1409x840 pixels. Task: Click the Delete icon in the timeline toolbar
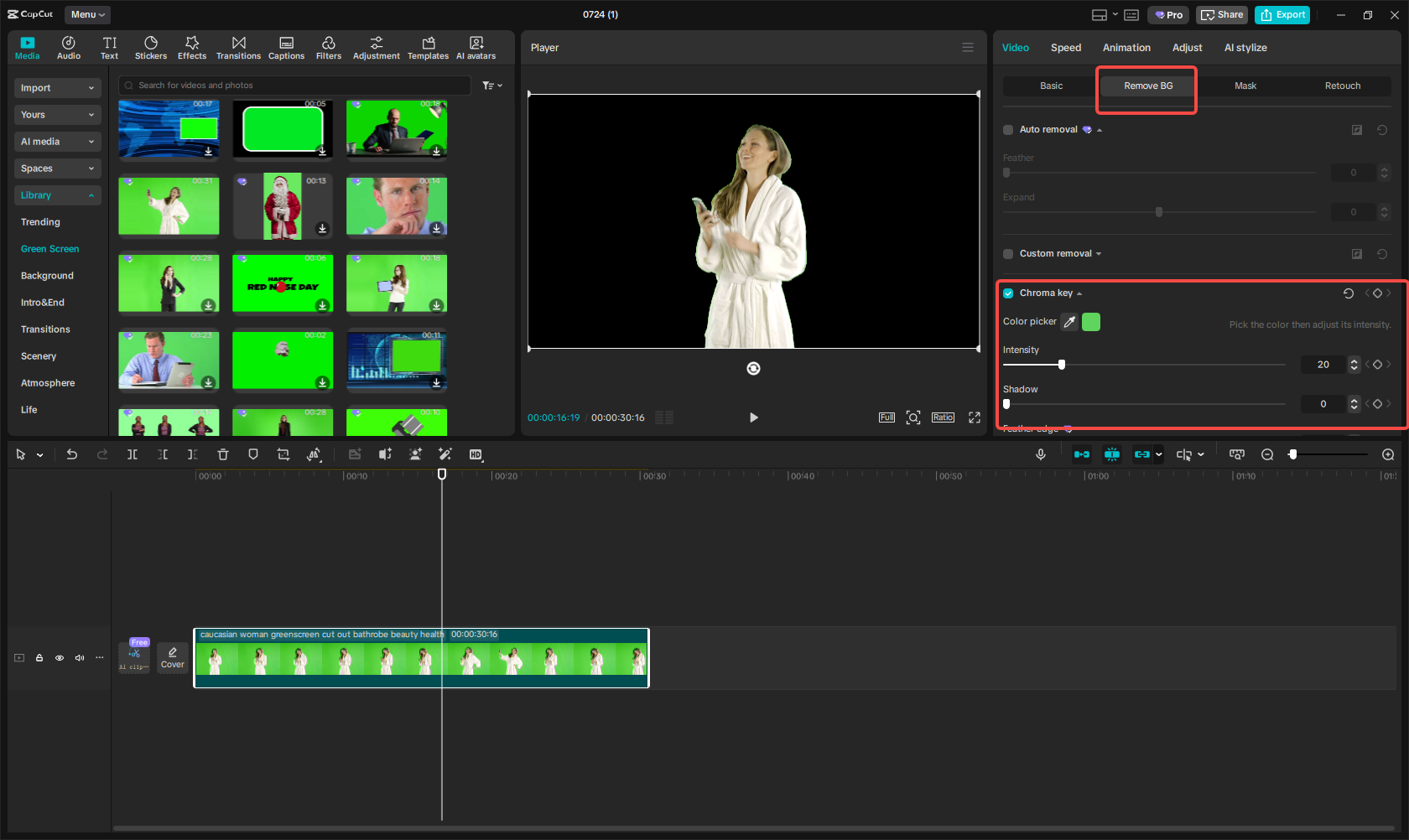pos(222,454)
